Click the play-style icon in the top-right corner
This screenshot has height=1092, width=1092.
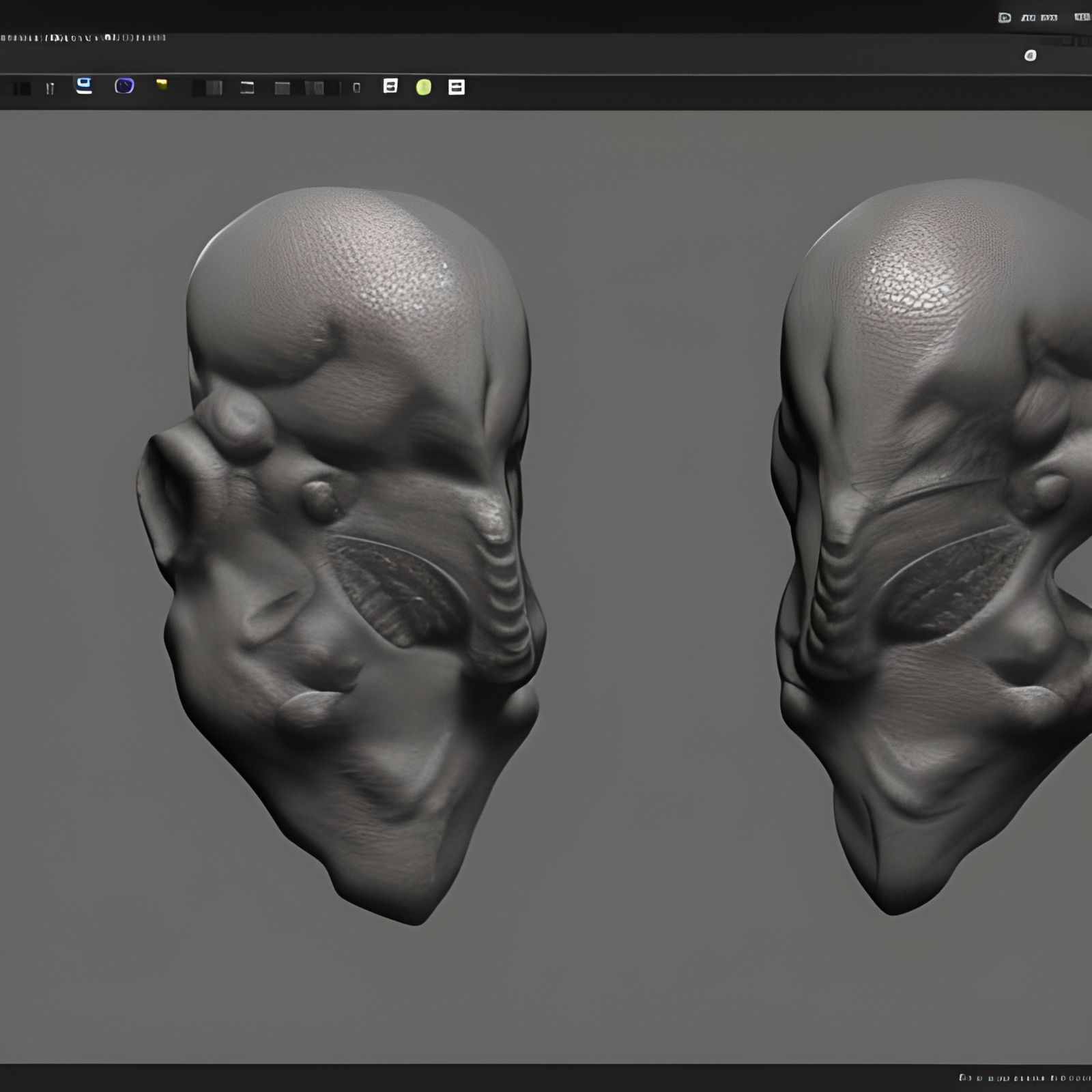tap(1005, 18)
